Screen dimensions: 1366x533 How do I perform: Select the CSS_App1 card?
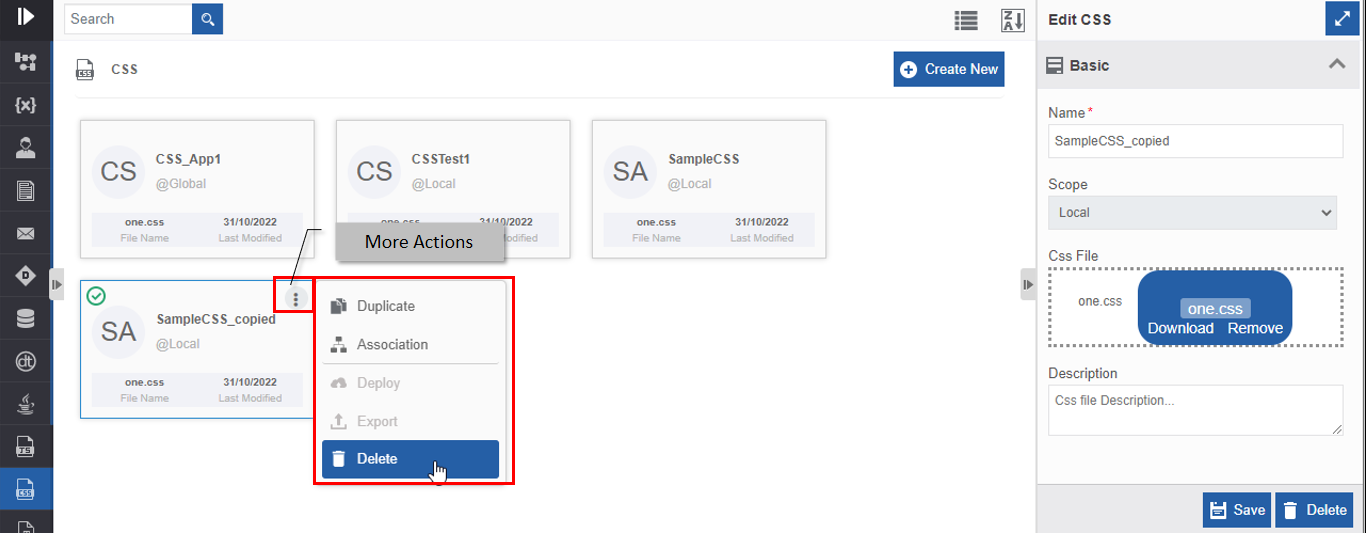coord(197,189)
